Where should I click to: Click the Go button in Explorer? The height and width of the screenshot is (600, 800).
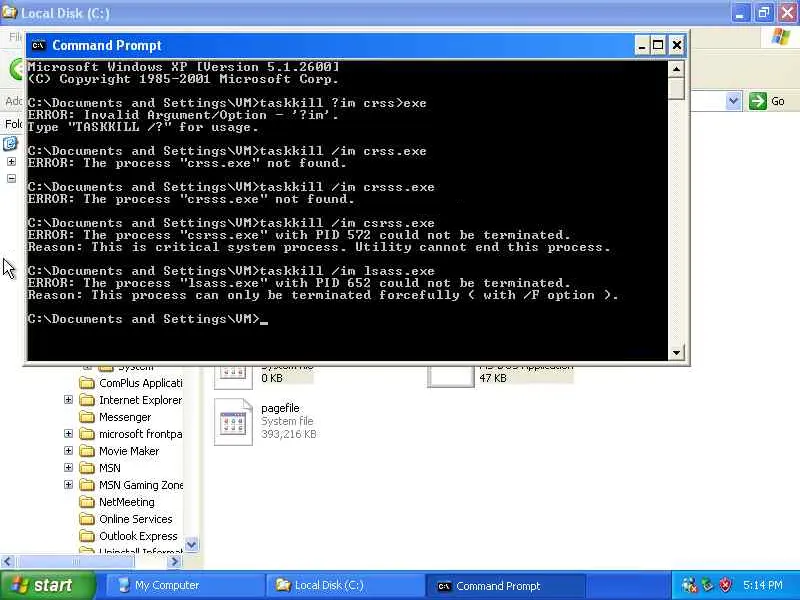click(767, 101)
